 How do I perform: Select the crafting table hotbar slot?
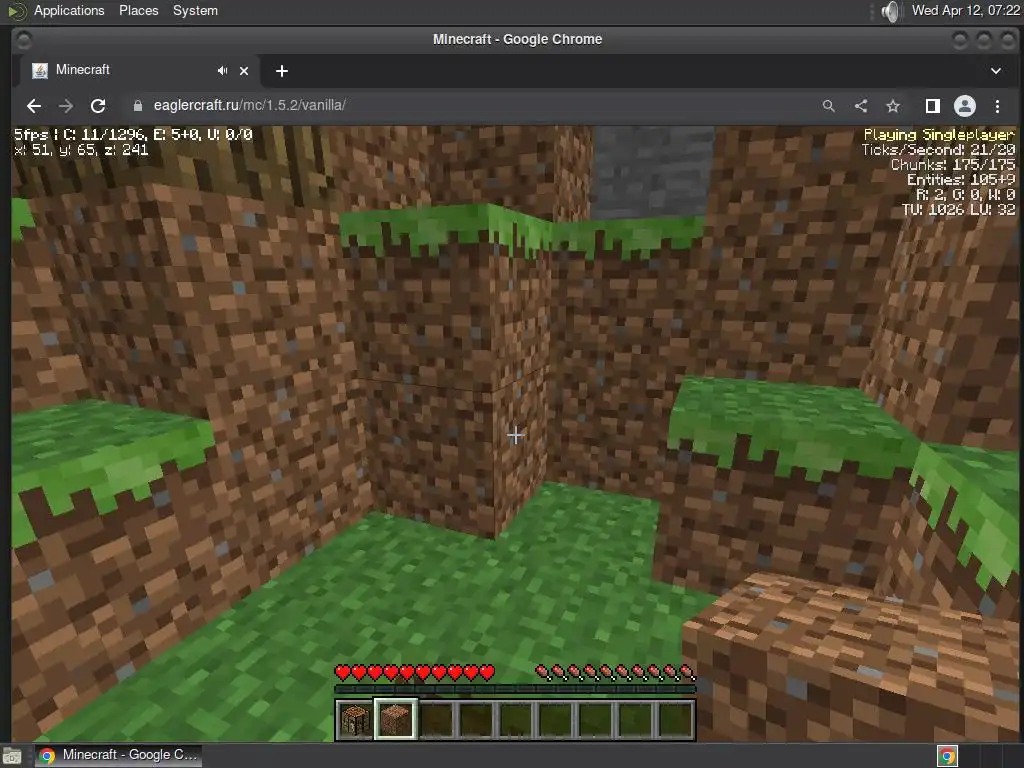(355, 719)
